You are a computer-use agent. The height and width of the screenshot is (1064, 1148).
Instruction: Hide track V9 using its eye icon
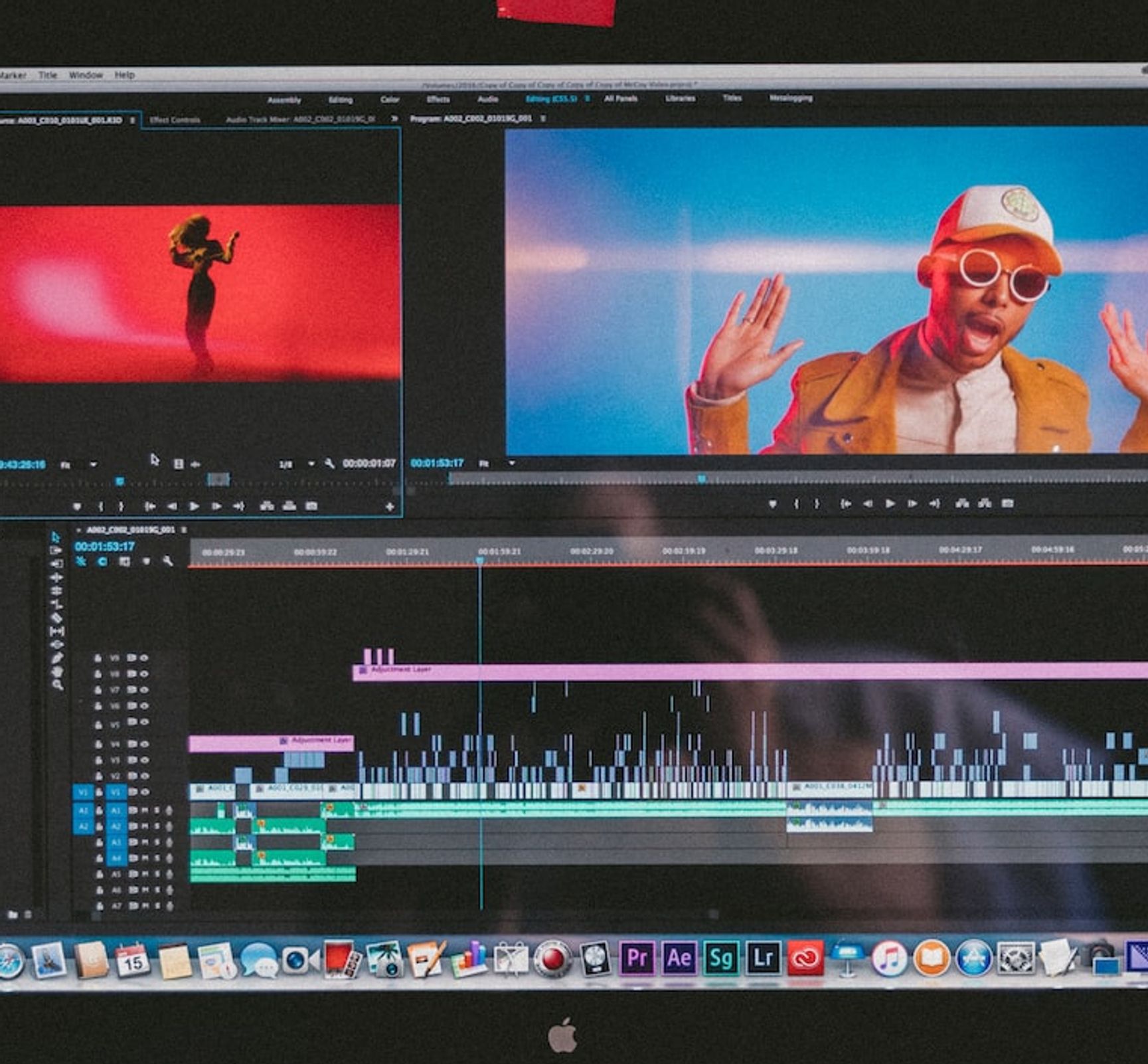(144, 658)
